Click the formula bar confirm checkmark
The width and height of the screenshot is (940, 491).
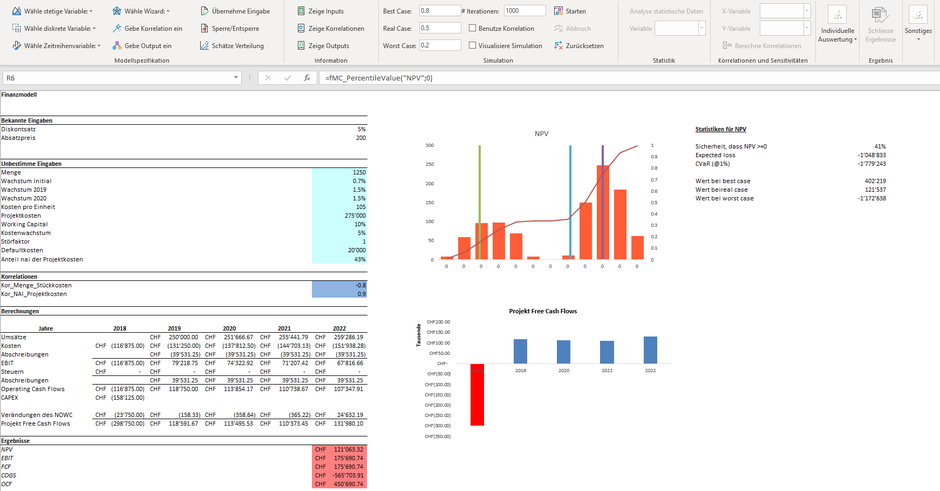click(287, 78)
